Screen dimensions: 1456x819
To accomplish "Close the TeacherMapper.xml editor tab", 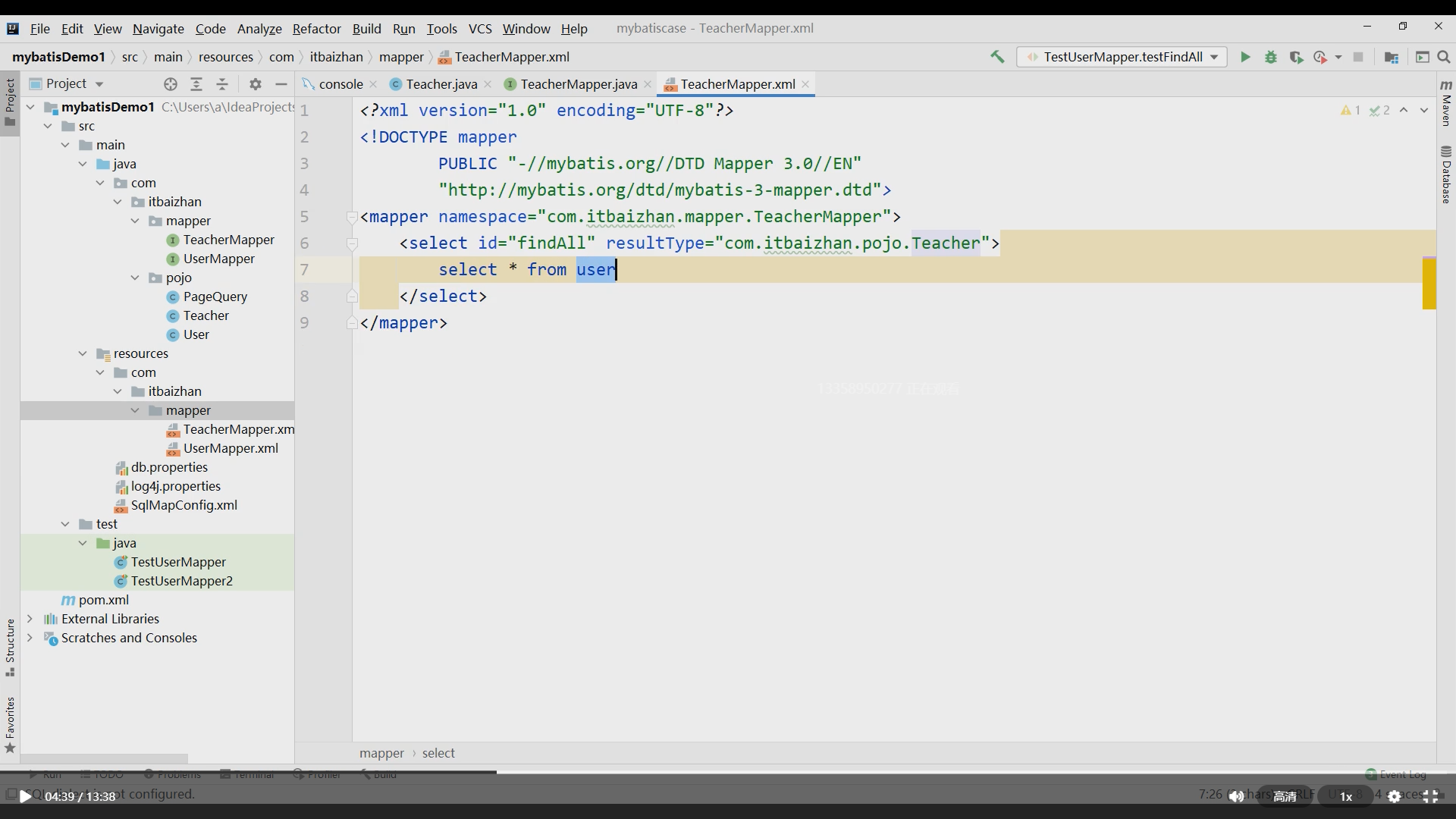I will point(805,84).
